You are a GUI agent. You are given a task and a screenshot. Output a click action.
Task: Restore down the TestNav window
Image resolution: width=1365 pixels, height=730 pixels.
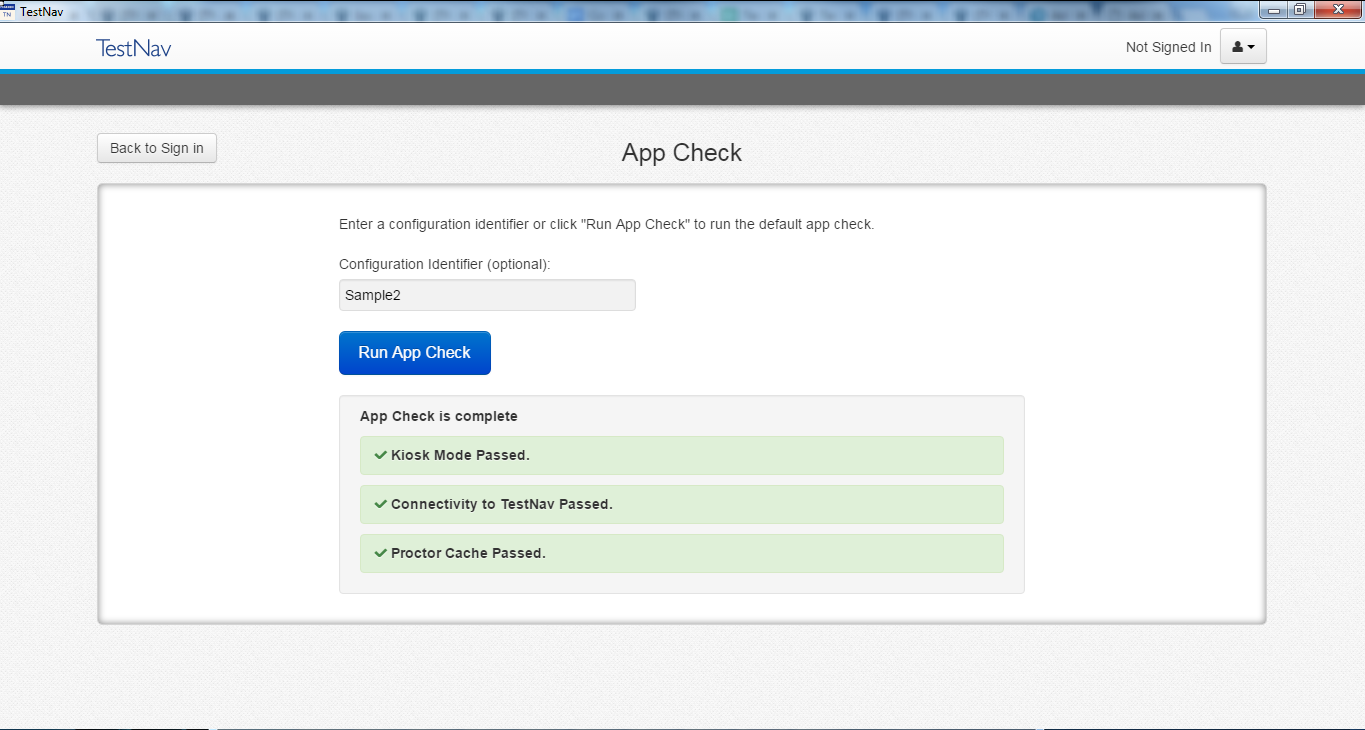1299,9
